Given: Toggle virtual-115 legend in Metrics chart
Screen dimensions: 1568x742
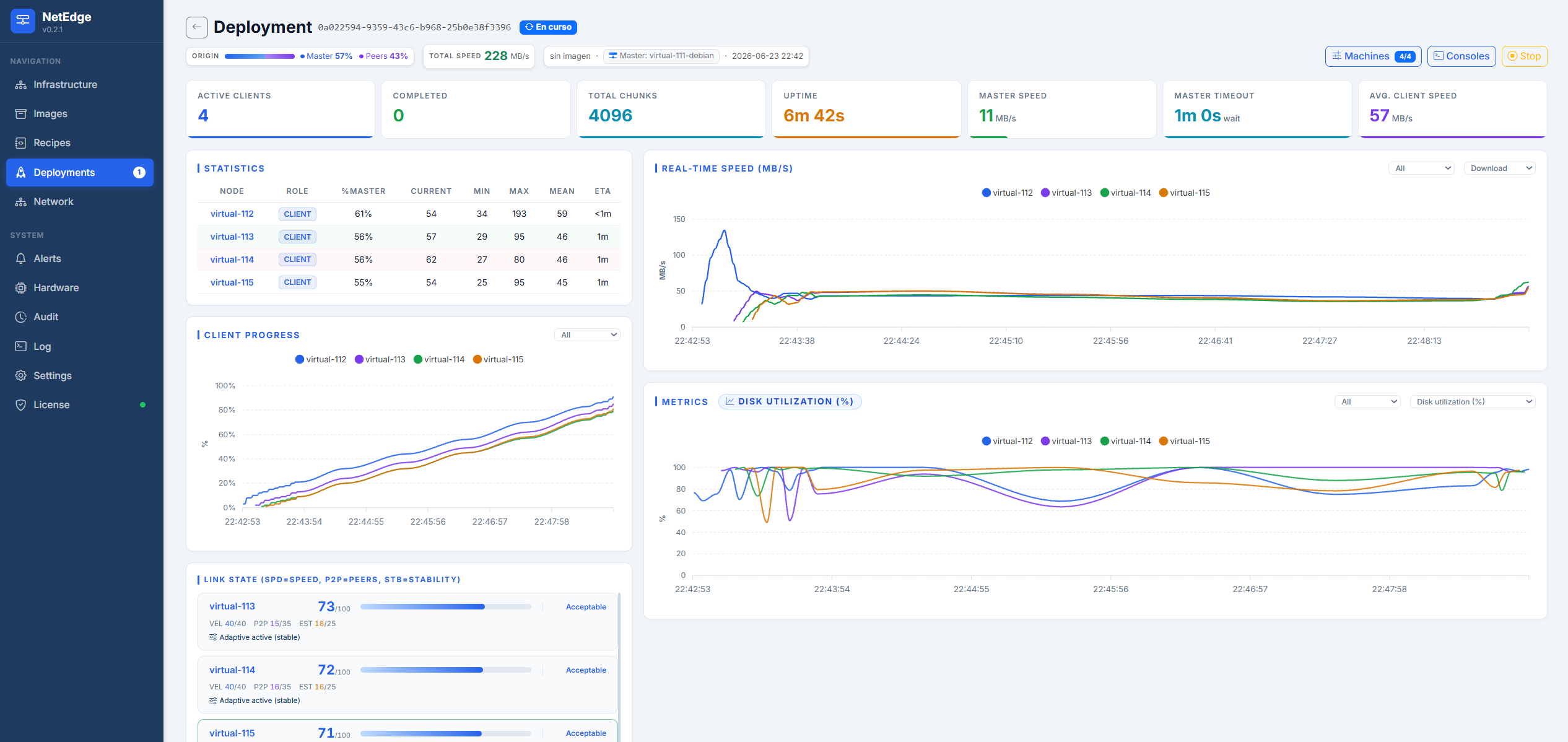Looking at the screenshot, I should click(1184, 442).
